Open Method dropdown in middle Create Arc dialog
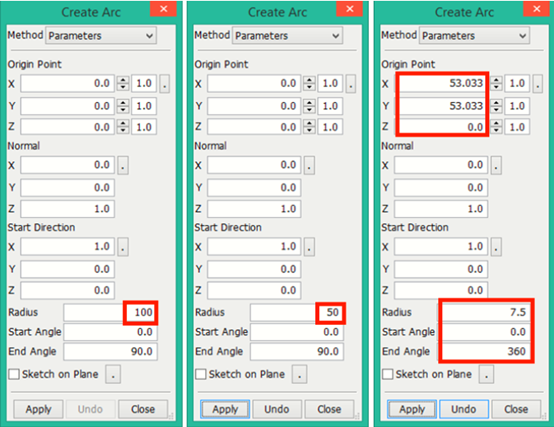Viewport: 554px width, 427px height. point(287,36)
